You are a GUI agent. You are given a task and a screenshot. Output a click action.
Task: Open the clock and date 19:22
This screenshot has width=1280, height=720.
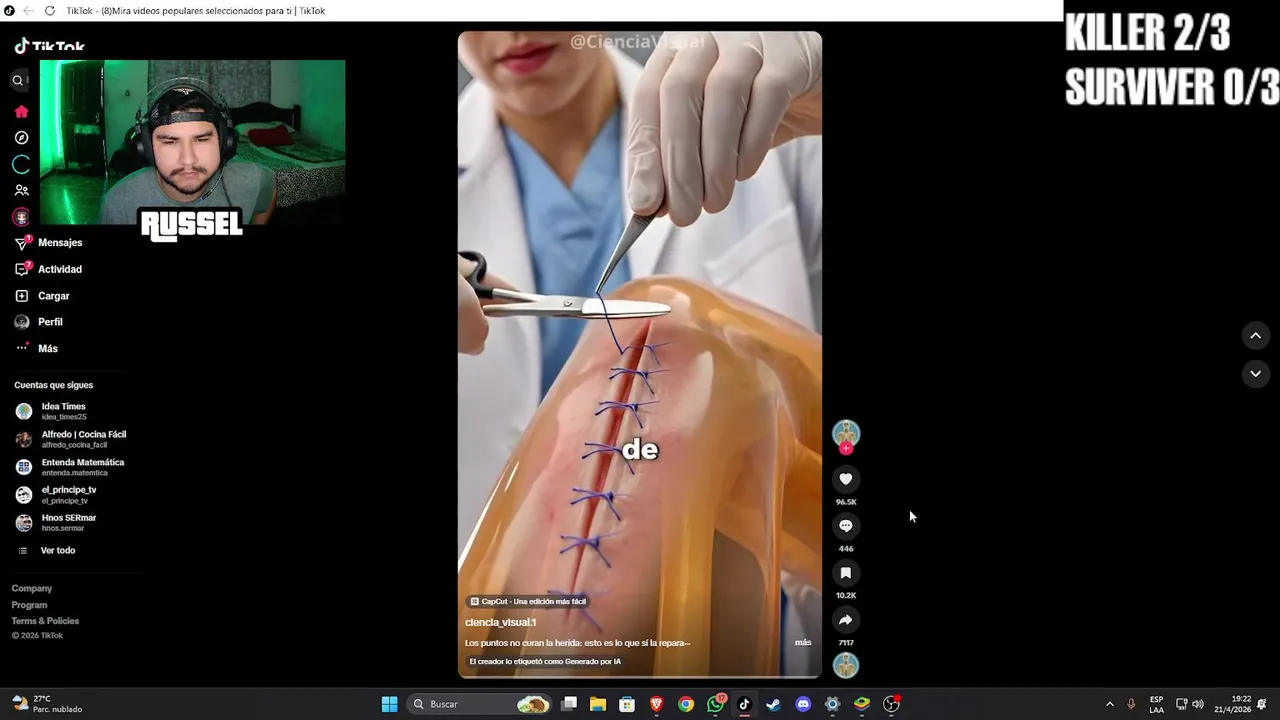1233,704
